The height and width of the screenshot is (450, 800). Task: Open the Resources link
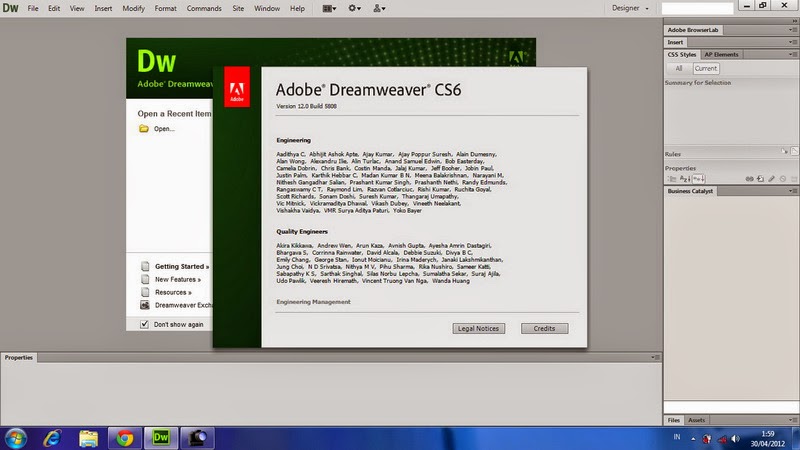click(173, 292)
